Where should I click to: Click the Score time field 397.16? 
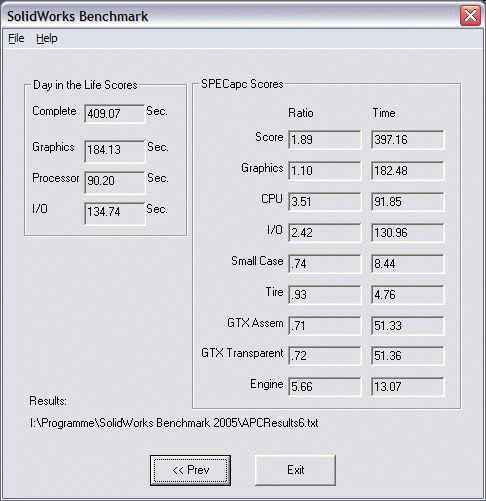(x=408, y=140)
